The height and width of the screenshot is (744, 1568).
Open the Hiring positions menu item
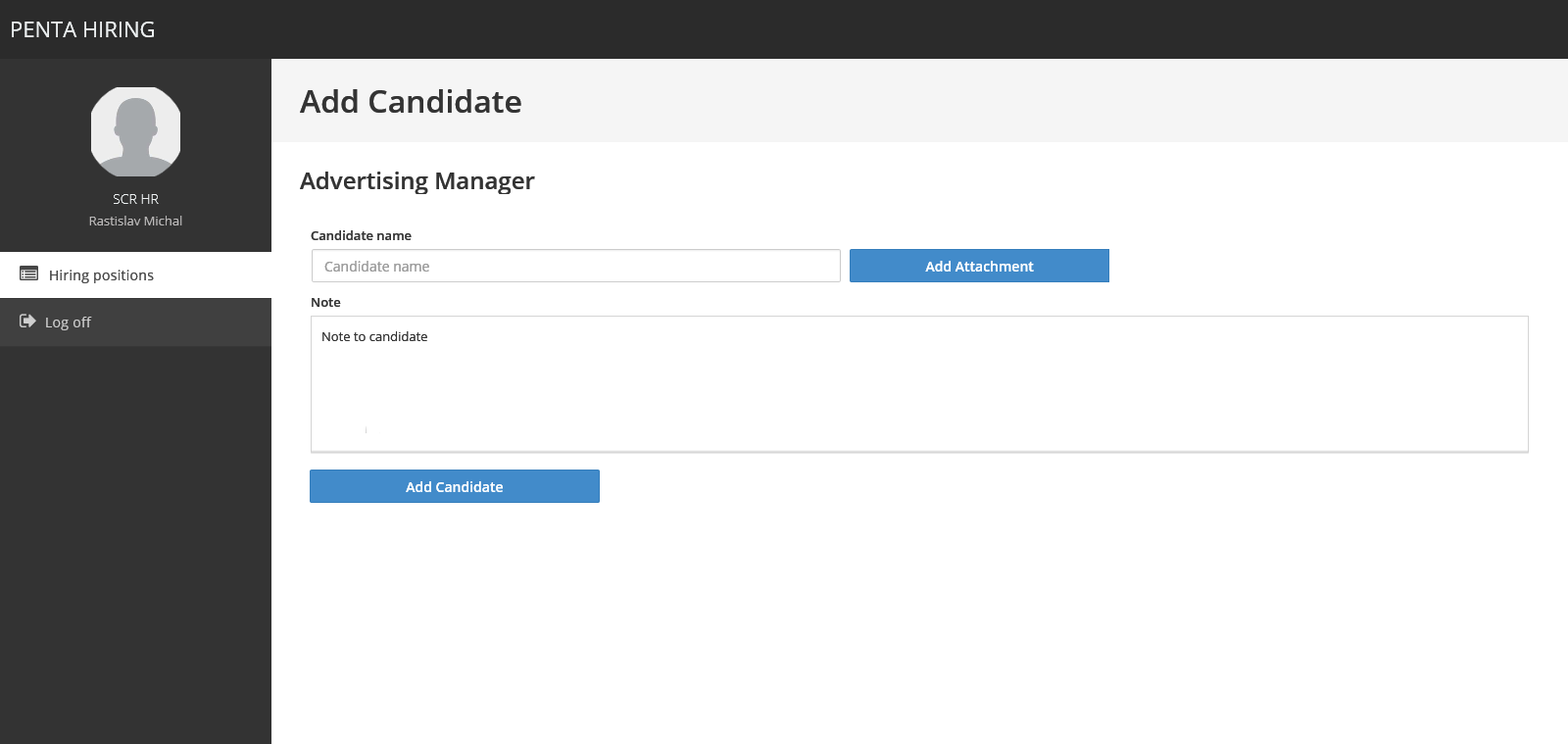[101, 275]
